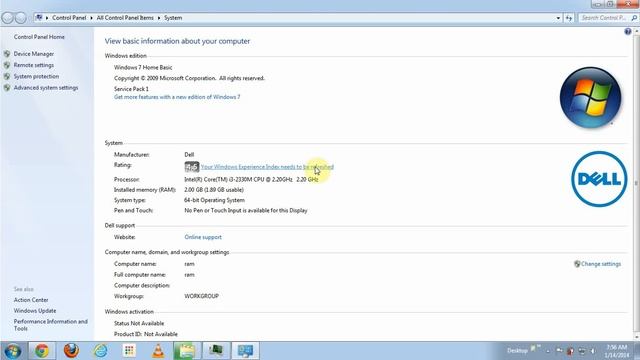Open Windows Update under See also
This screenshot has width=640, height=360.
point(35,311)
